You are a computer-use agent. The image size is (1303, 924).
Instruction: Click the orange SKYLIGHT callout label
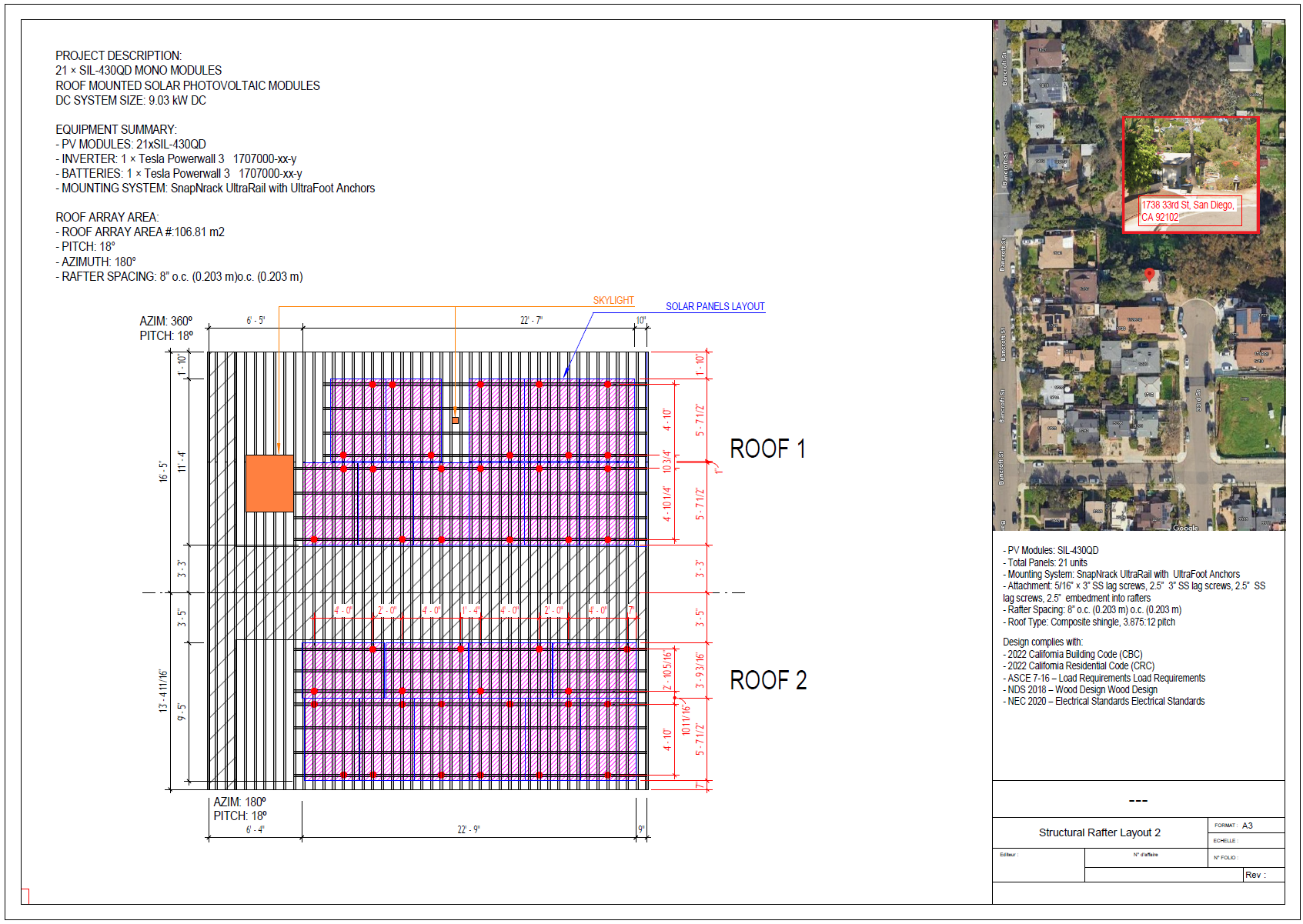[613, 300]
